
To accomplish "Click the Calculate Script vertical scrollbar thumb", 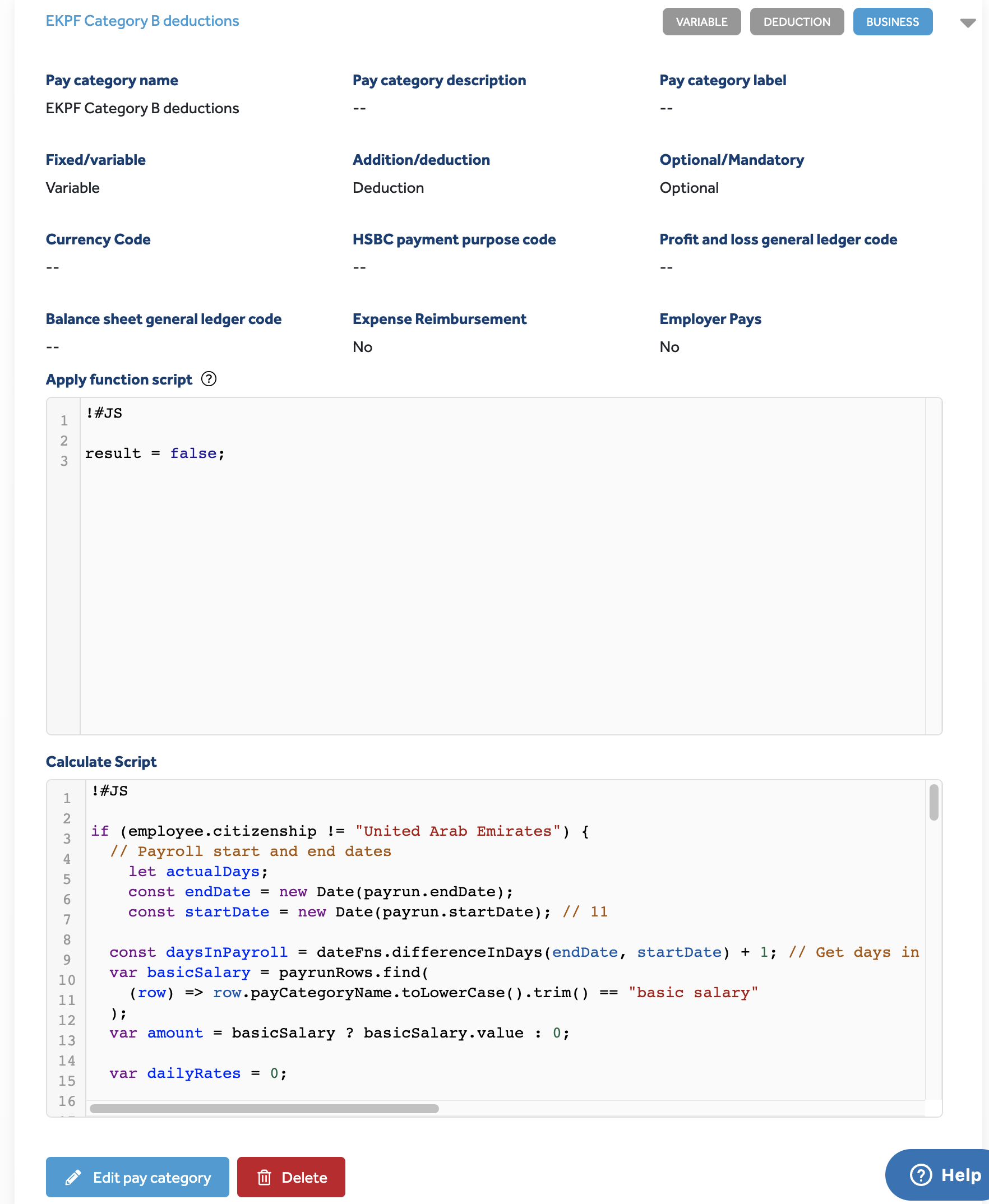I will (933, 802).
